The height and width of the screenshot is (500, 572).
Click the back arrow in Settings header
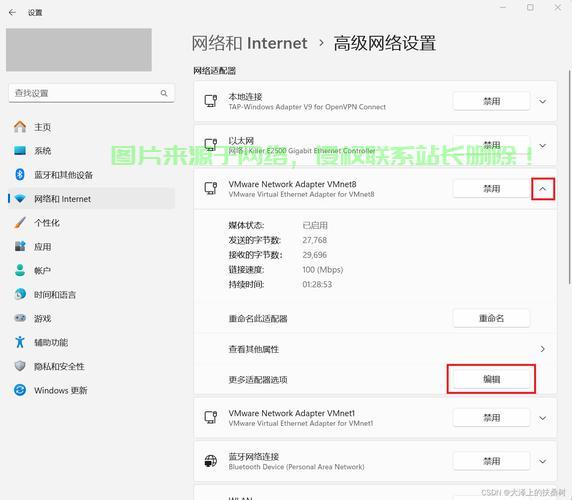click(12, 13)
